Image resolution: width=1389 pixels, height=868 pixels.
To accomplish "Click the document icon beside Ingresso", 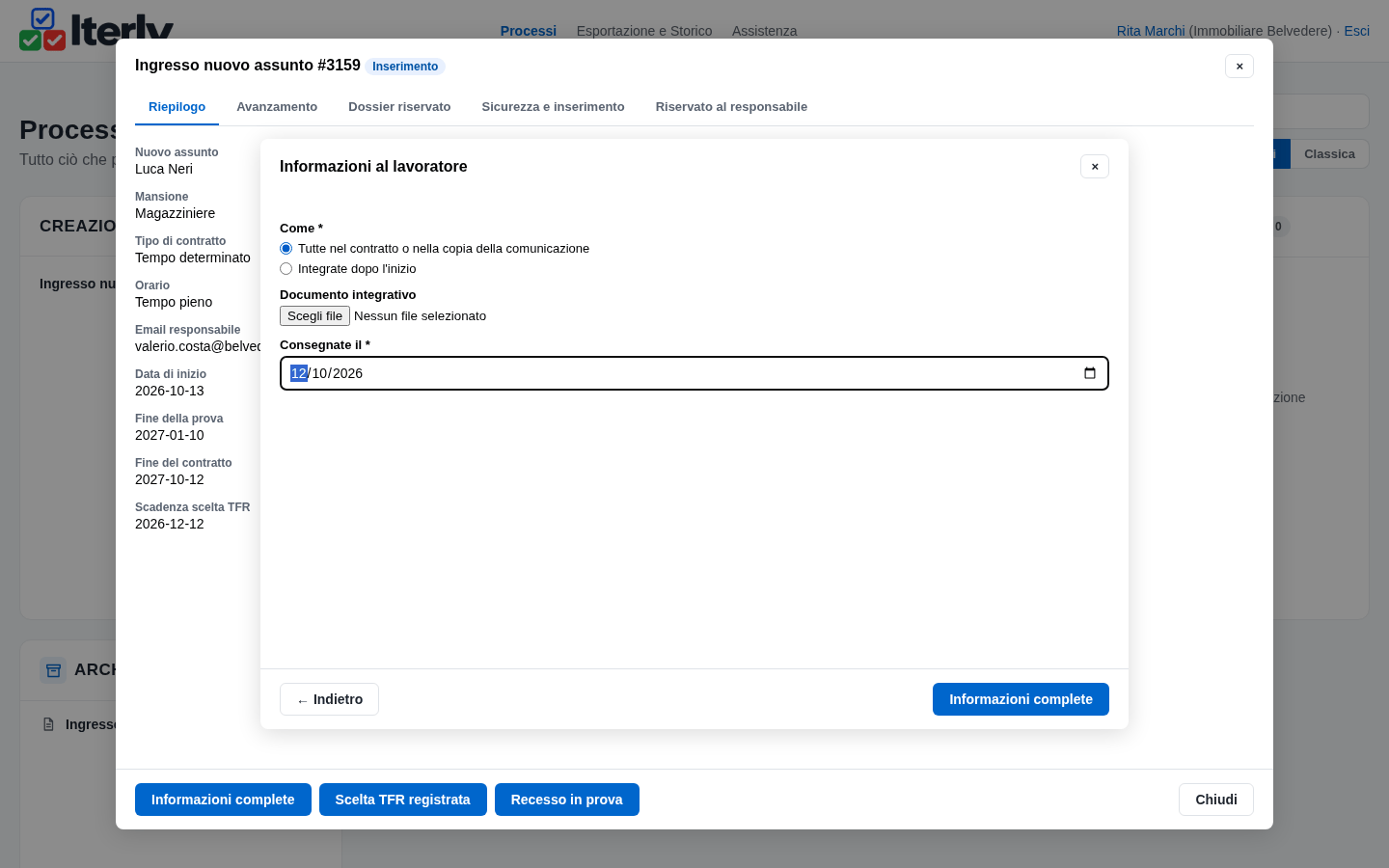I will coord(48,724).
